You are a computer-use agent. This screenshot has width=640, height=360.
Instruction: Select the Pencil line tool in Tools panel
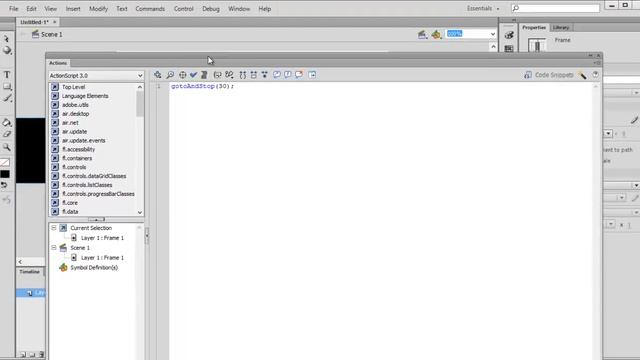point(7,98)
